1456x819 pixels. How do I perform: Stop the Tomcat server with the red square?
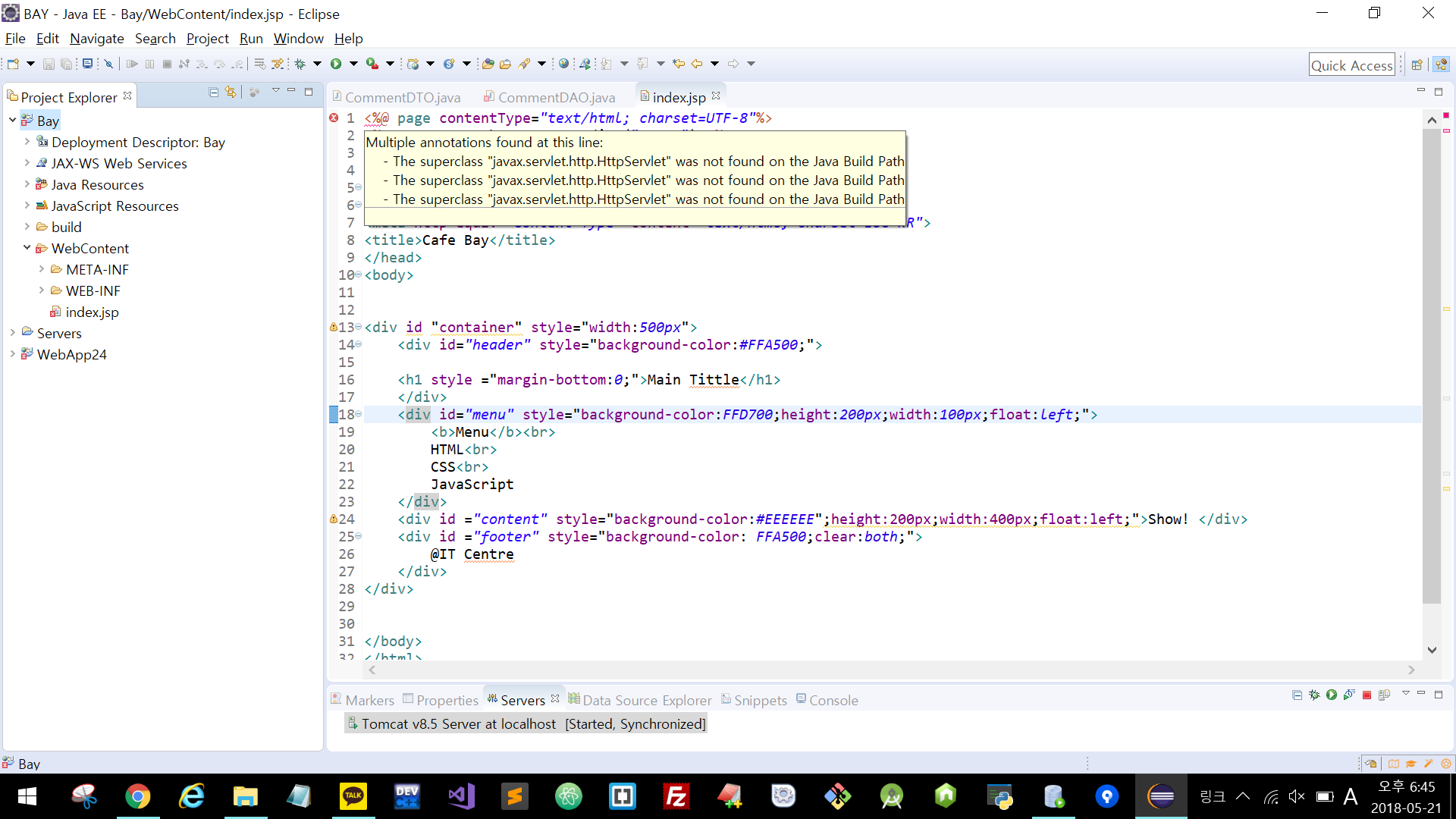(1367, 695)
